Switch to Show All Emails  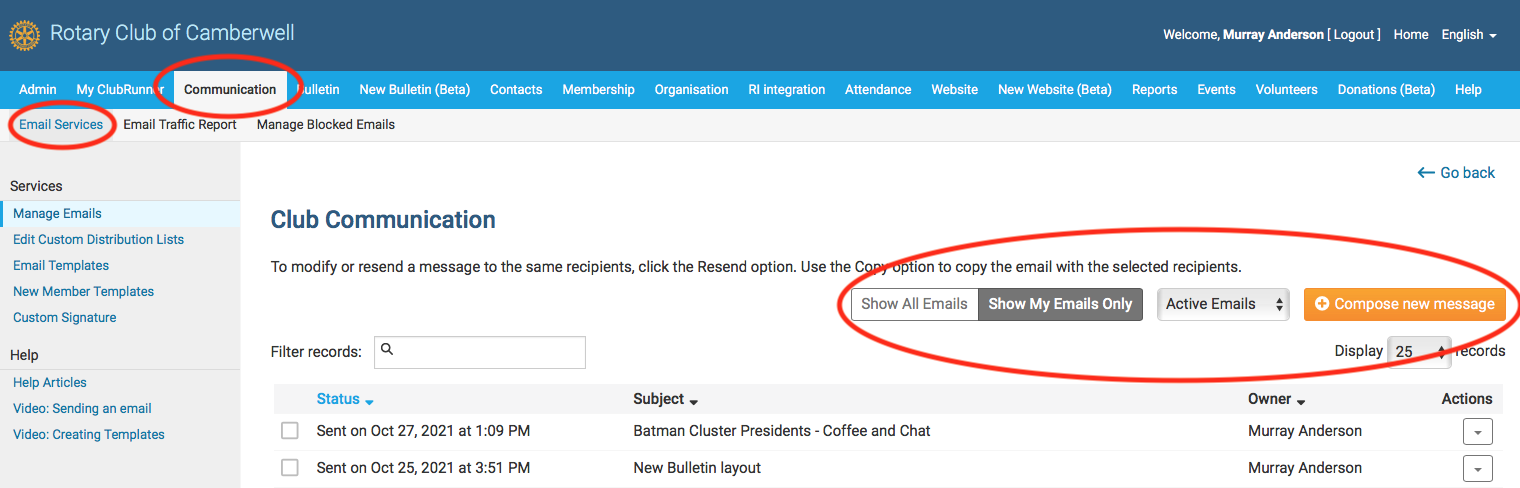point(914,304)
